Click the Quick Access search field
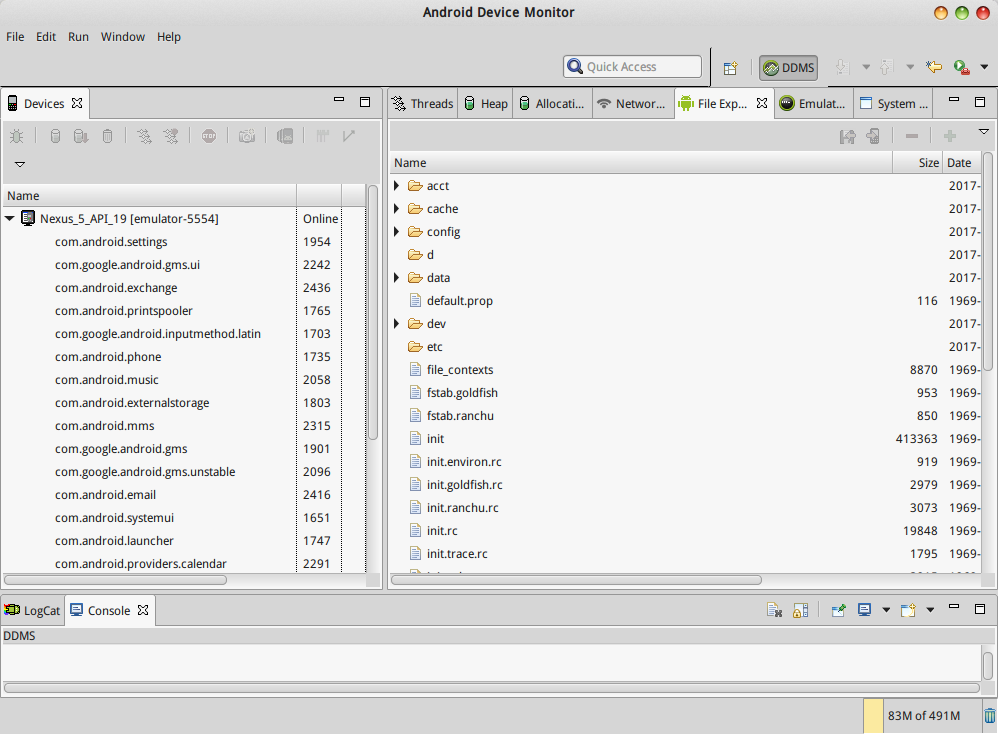This screenshot has height=734, width=998. (x=632, y=67)
